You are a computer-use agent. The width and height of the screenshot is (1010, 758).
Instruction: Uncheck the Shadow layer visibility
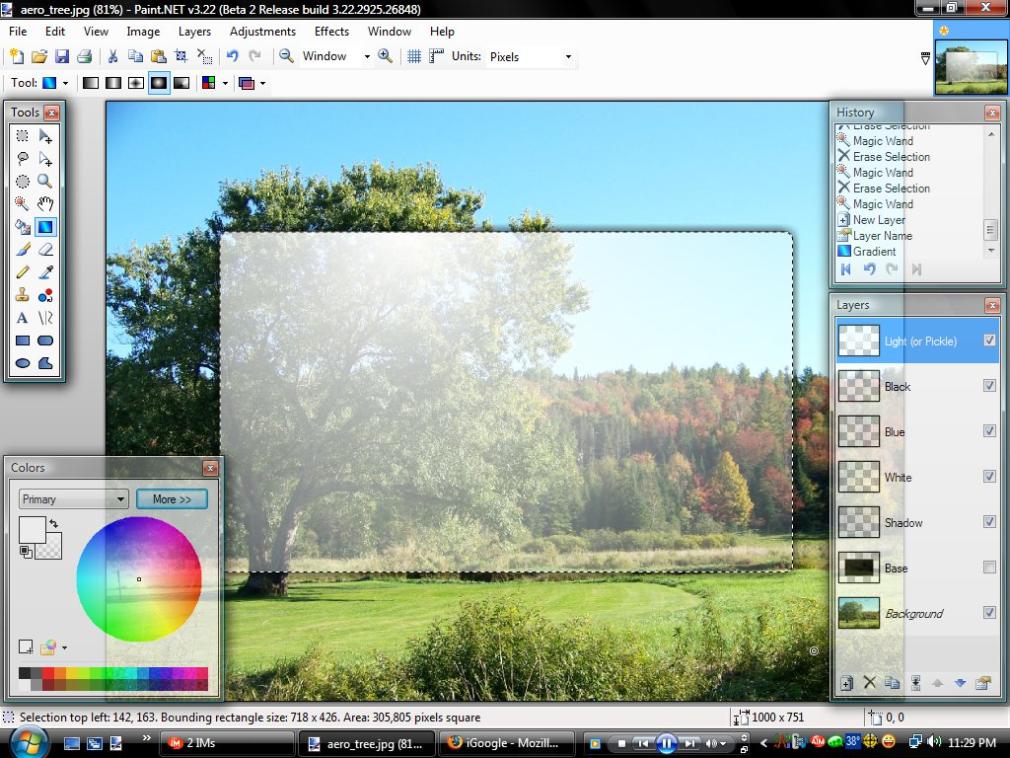click(989, 522)
